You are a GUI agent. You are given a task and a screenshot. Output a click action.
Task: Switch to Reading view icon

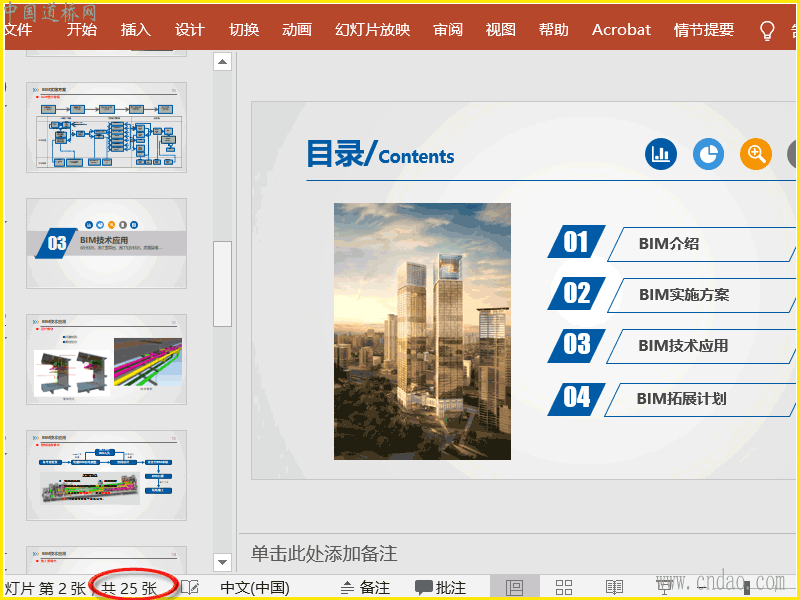click(614, 587)
